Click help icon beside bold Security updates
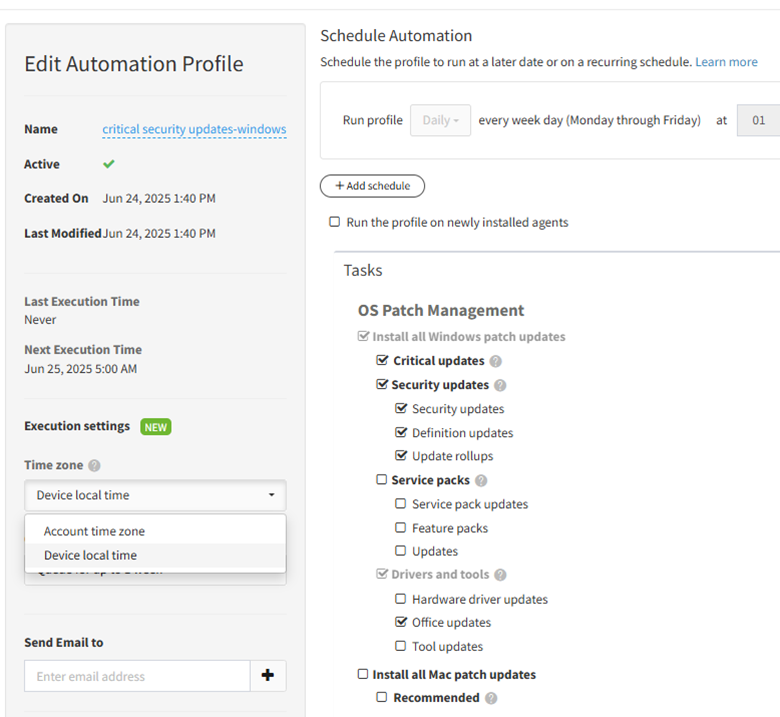Viewport: 780px width, 717px height. 500,385
